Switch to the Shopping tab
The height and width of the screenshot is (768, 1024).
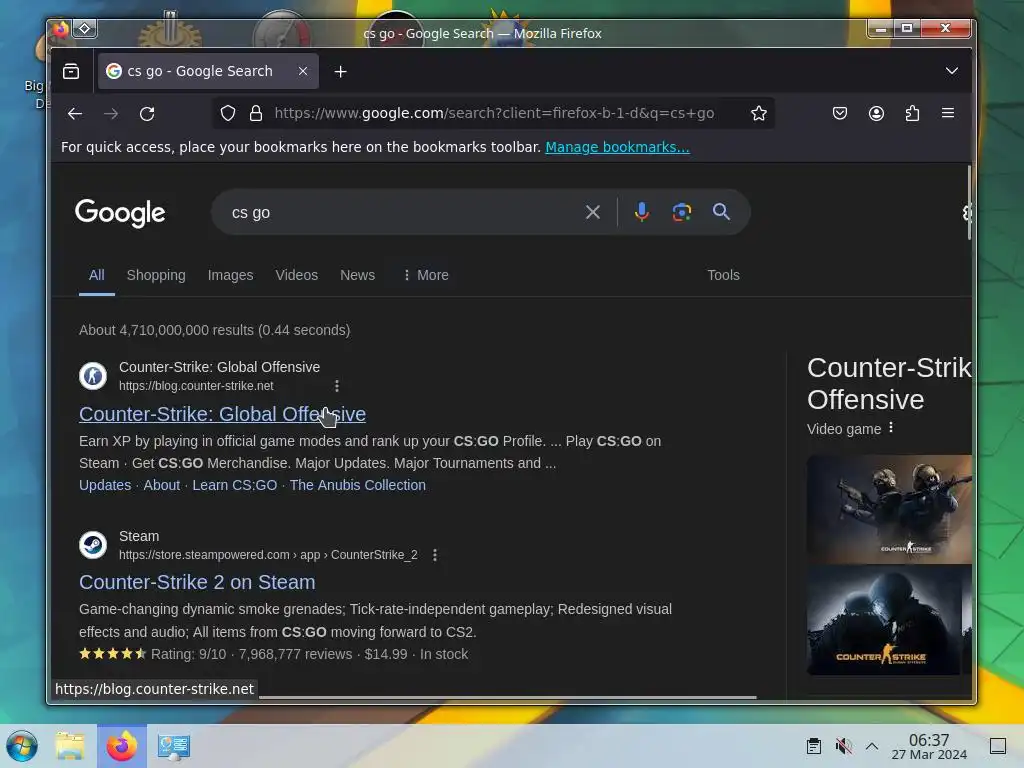point(156,275)
